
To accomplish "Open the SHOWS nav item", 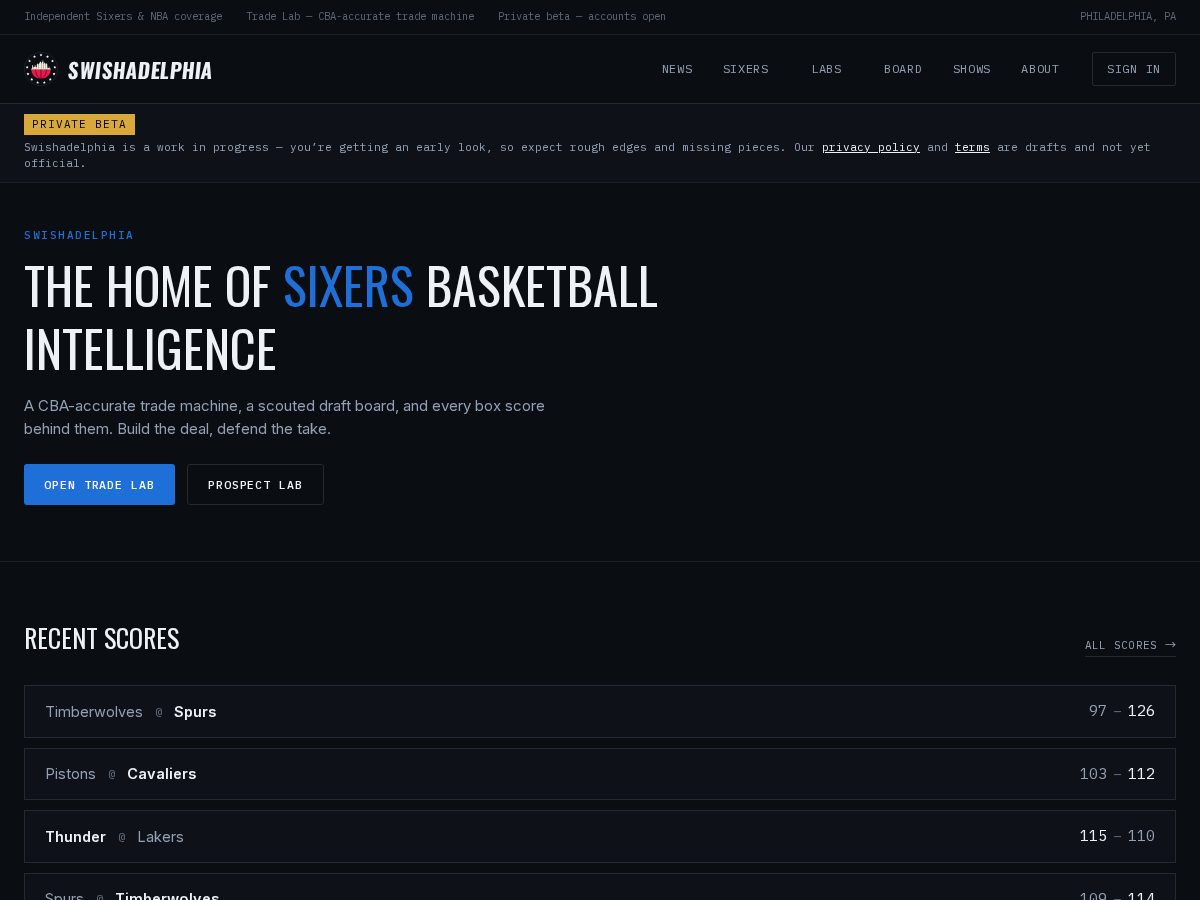I will pyautogui.click(x=972, y=69).
